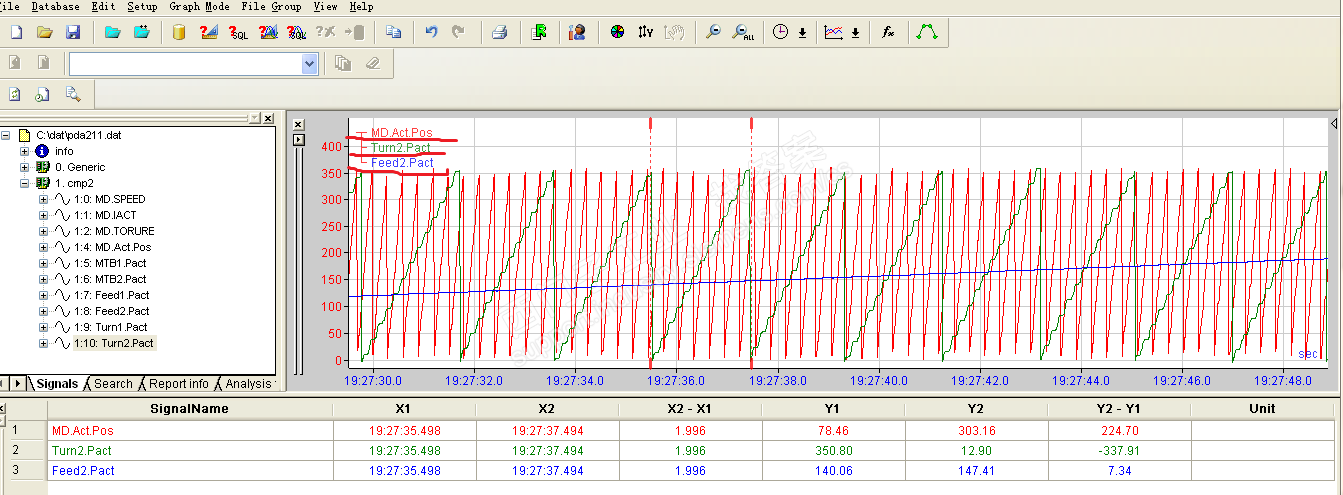Click the new document toolbar icon
This screenshot has width=1343, height=495.
click(16, 32)
